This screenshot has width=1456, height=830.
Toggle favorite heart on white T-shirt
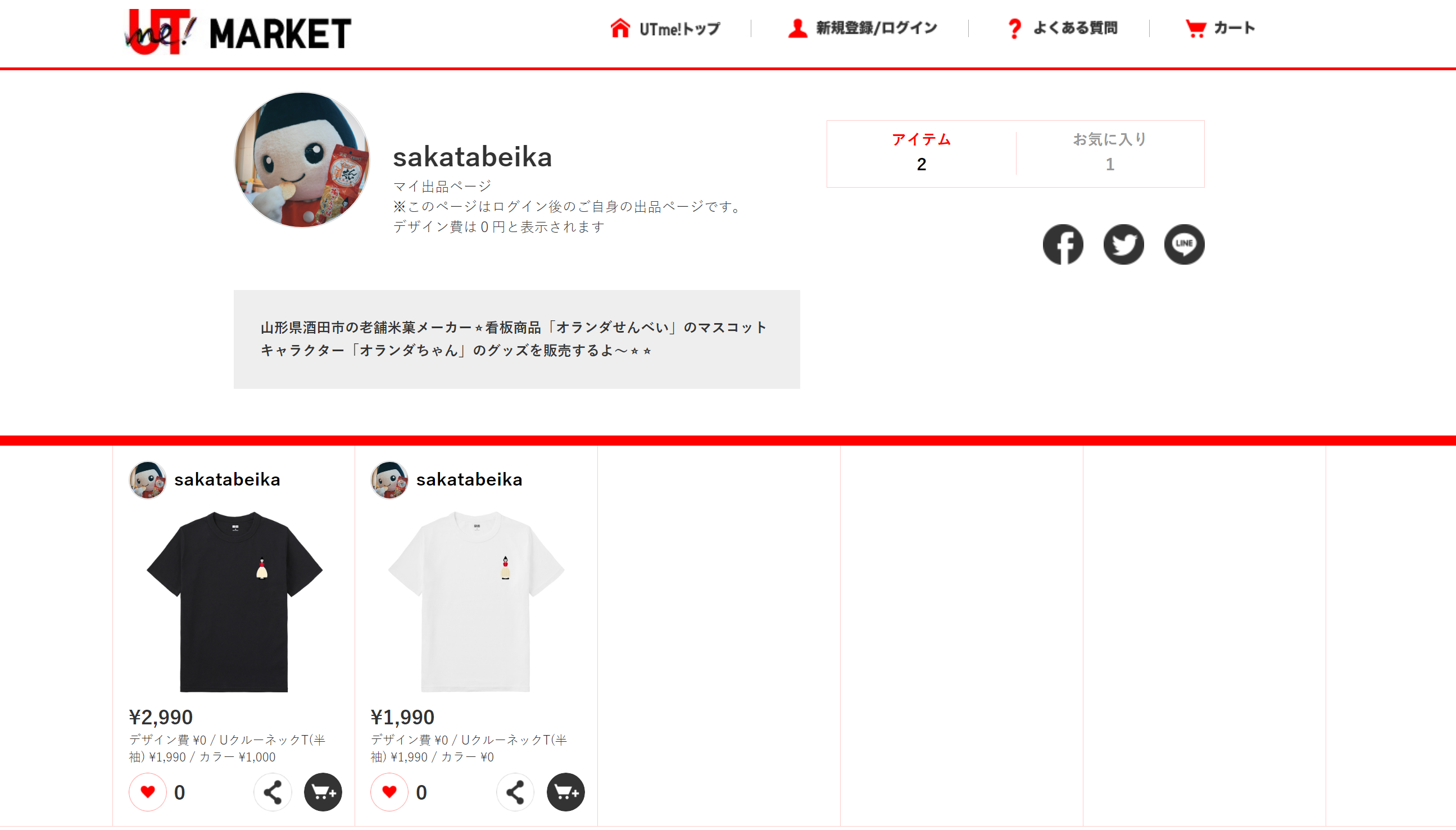click(389, 792)
